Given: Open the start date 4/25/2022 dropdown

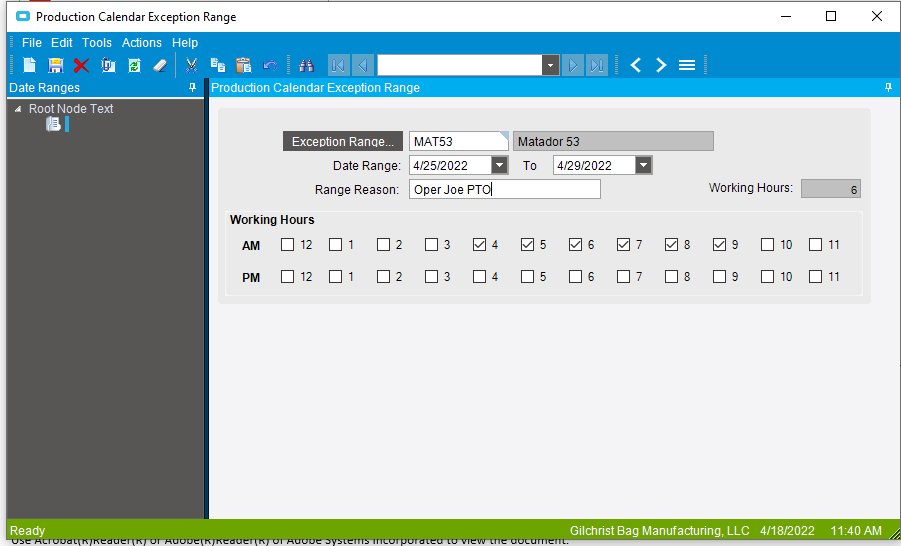Looking at the screenshot, I should tap(499, 166).
